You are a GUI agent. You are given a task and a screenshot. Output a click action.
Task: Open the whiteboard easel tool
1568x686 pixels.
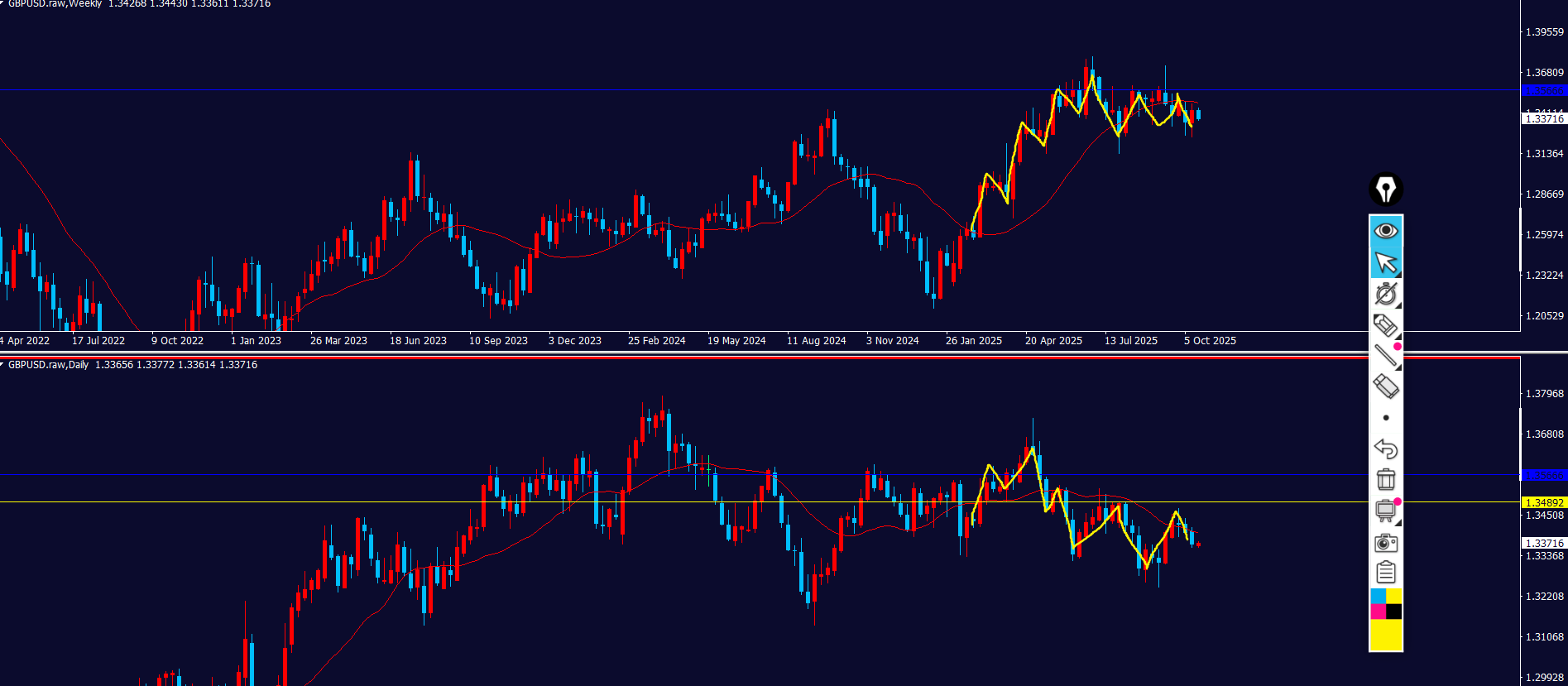pyautogui.click(x=1385, y=511)
